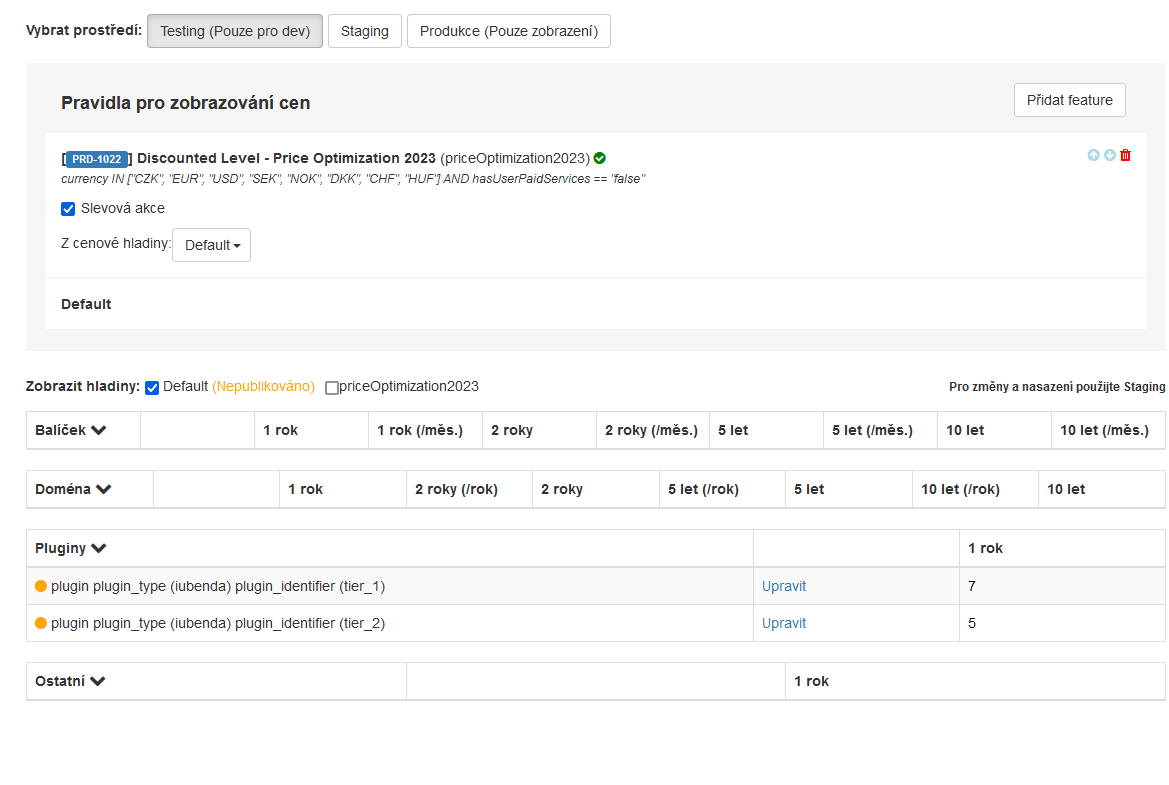Viewport: 1169px width, 785px height.
Task: Delete the rule with the red trash icon
Action: [1125, 156]
